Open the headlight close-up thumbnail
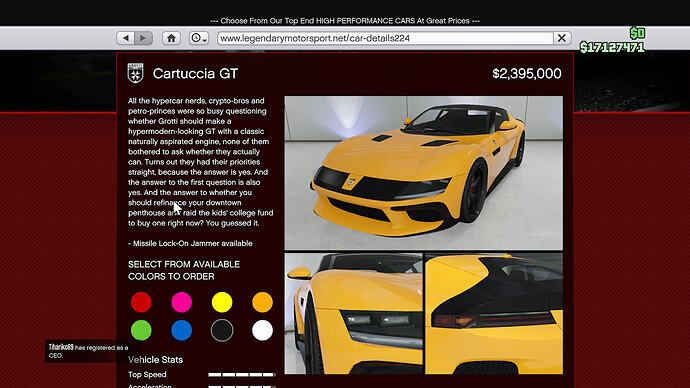This screenshot has width=690, height=388. tap(354, 314)
